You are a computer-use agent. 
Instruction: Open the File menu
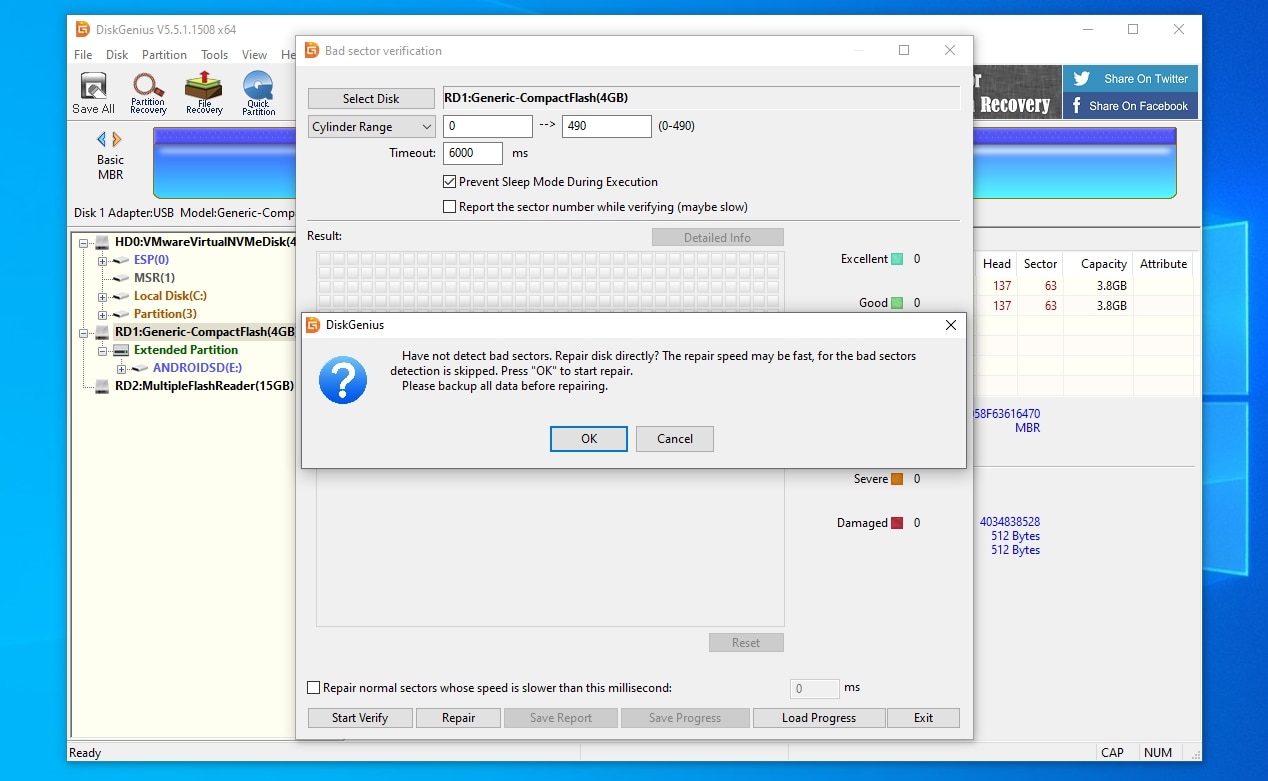coord(83,55)
